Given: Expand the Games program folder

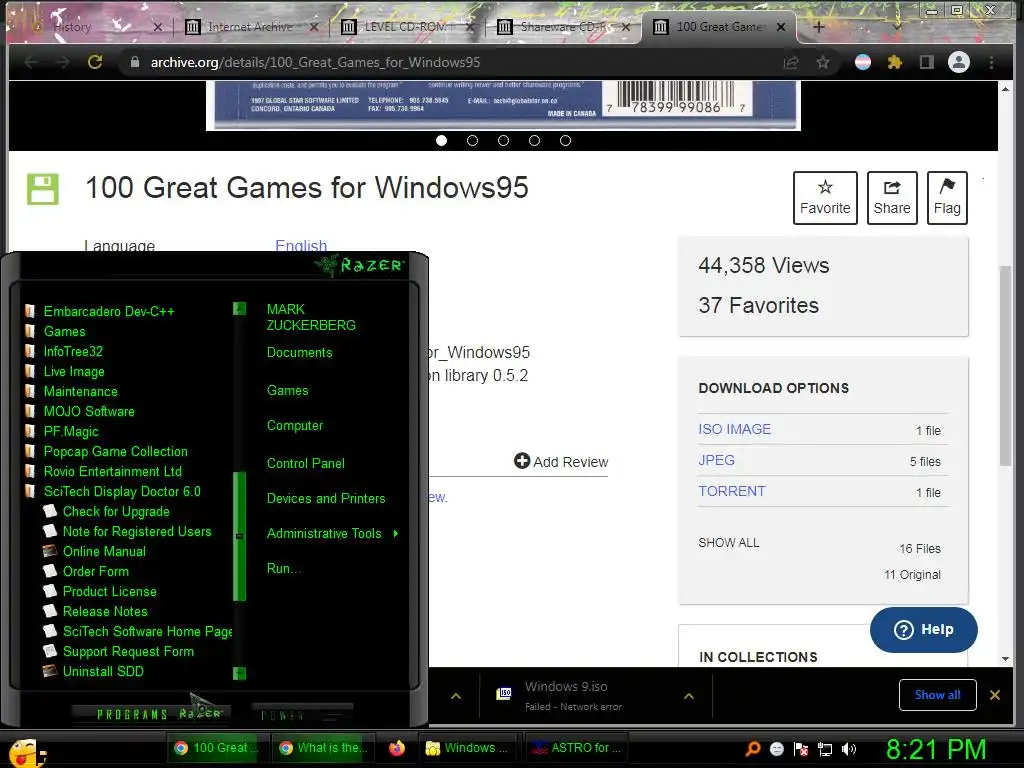Looking at the screenshot, I should click(x=64, y=332).
